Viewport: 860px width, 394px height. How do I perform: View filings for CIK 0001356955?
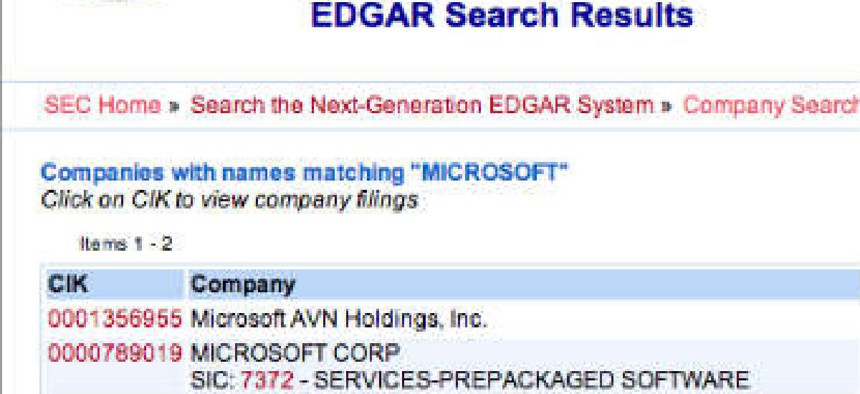(x=115, y=319)
